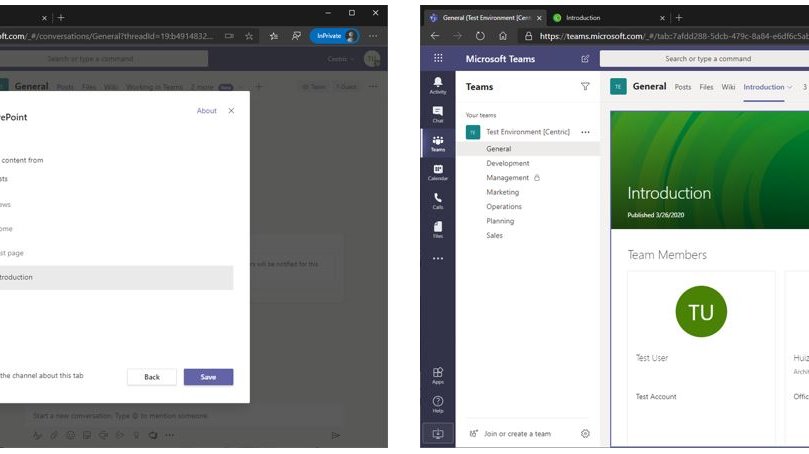This screenshot has height=454, width=809.
Task: Click right browser address bar URL
Action: click(x=673, y=36)
